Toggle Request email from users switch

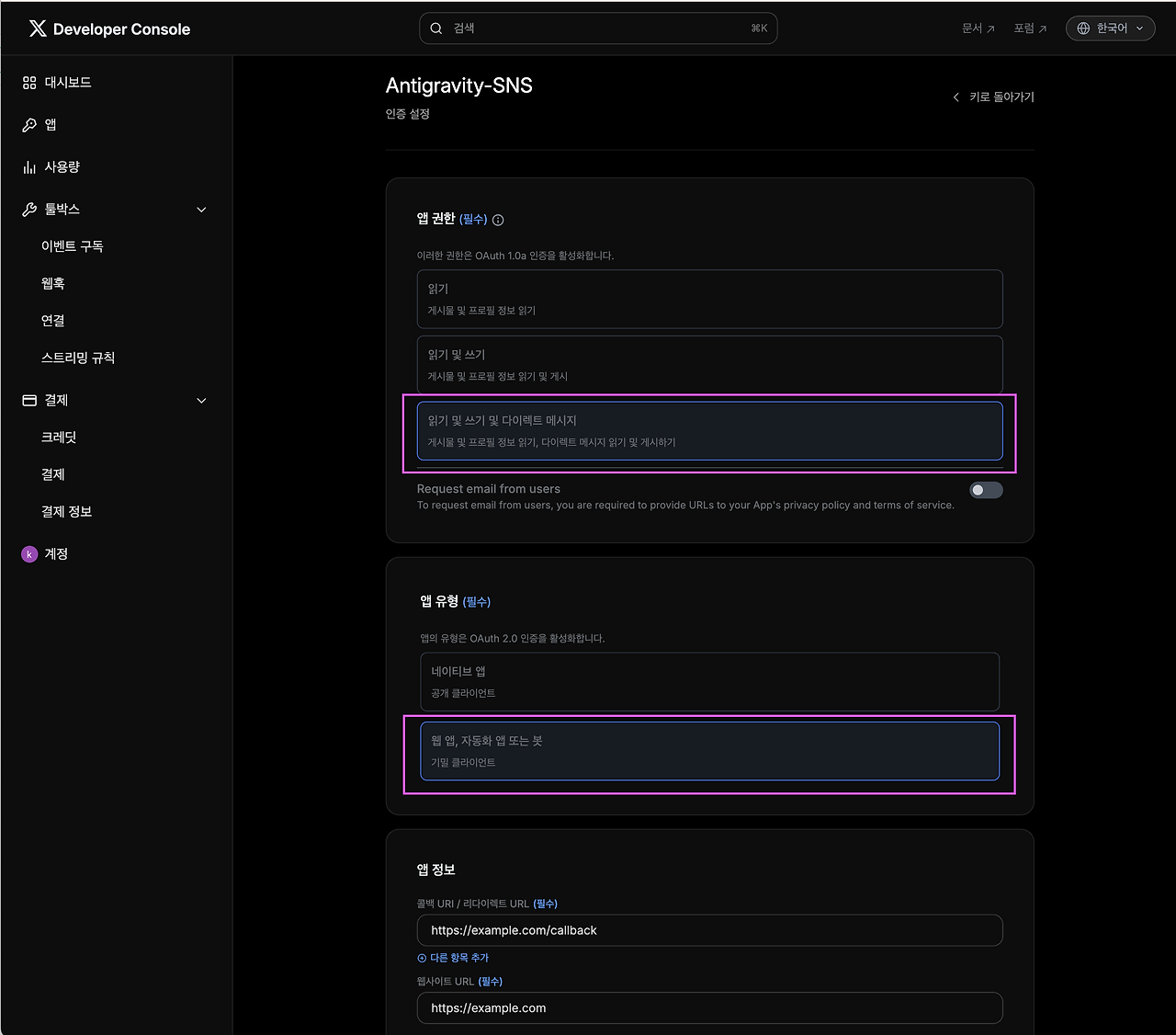(x=986, y=490)
